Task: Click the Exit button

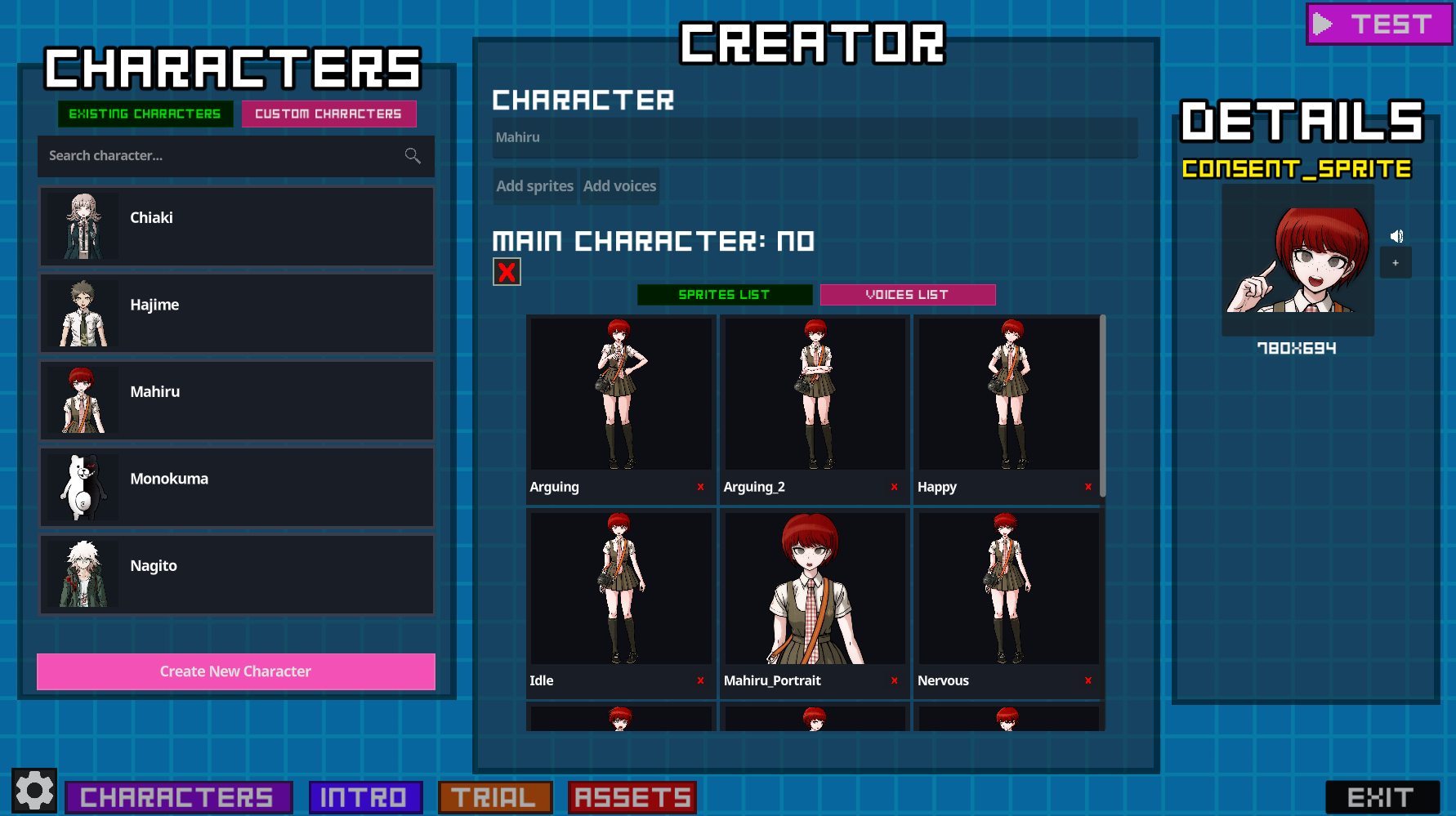Action: click(x=1382, y=797)
